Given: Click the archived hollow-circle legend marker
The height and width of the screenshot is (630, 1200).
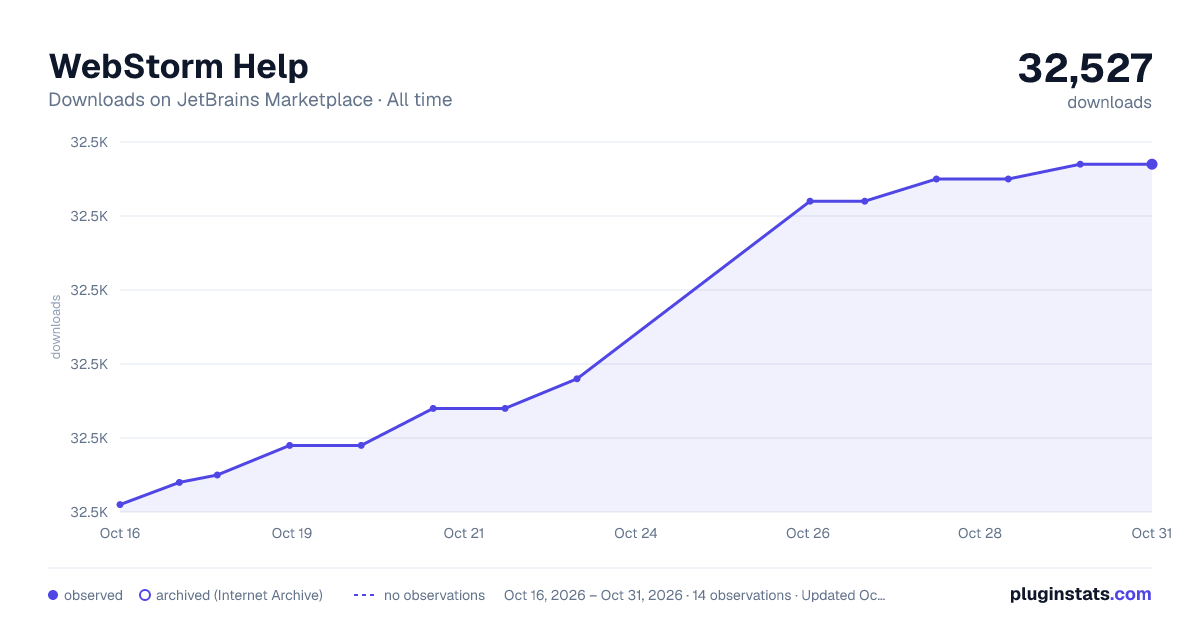Looking at the screenshot, I should coord(145,595).
